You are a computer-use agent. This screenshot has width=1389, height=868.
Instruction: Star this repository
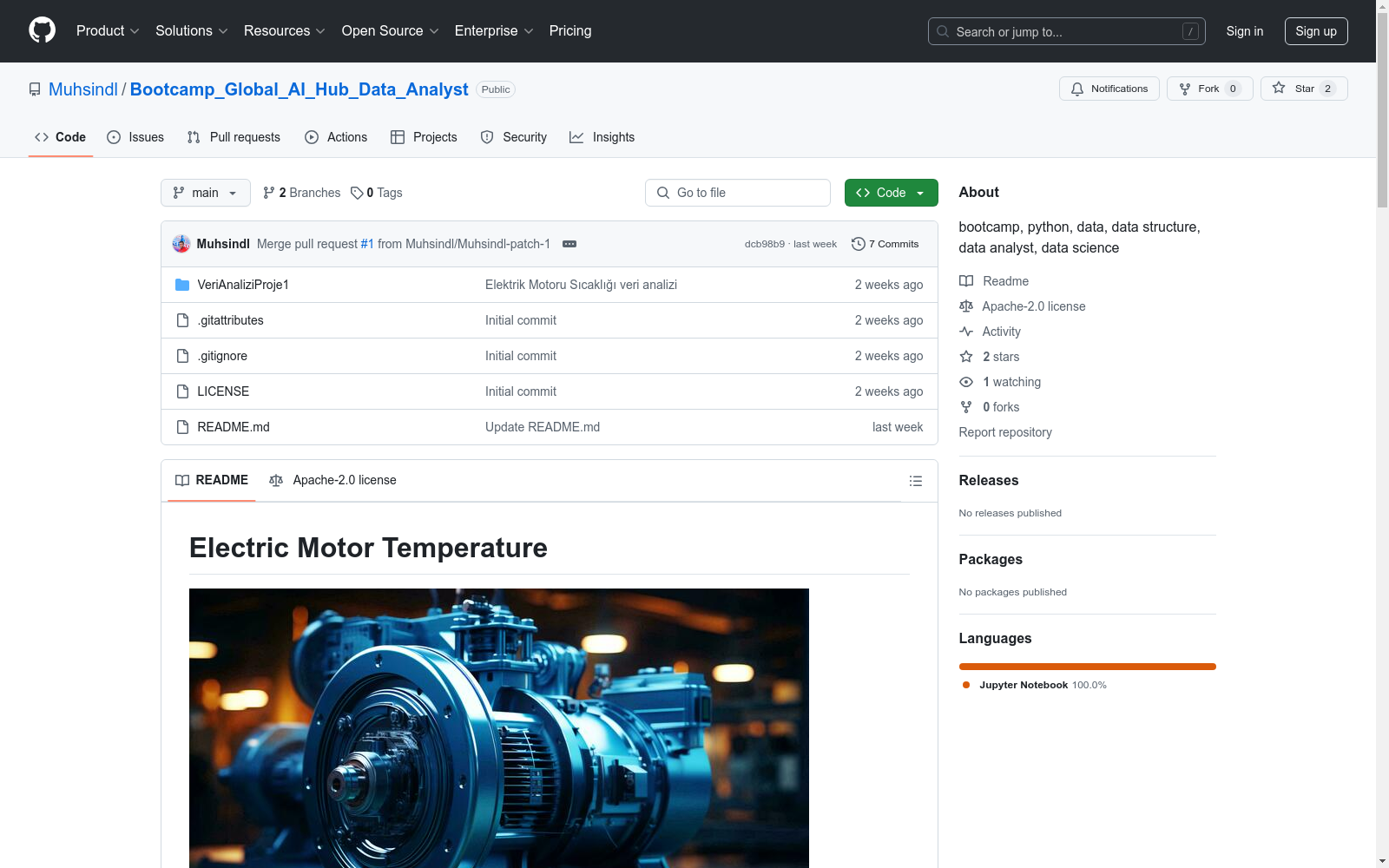[1304, 89]
